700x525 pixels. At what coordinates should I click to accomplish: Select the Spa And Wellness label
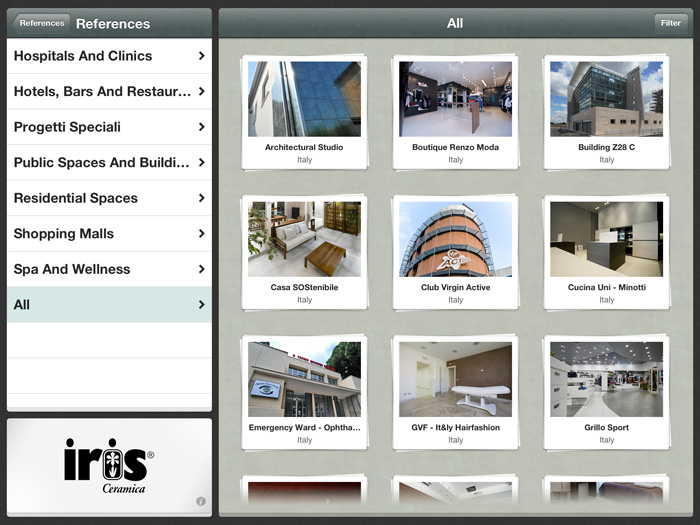72,269
